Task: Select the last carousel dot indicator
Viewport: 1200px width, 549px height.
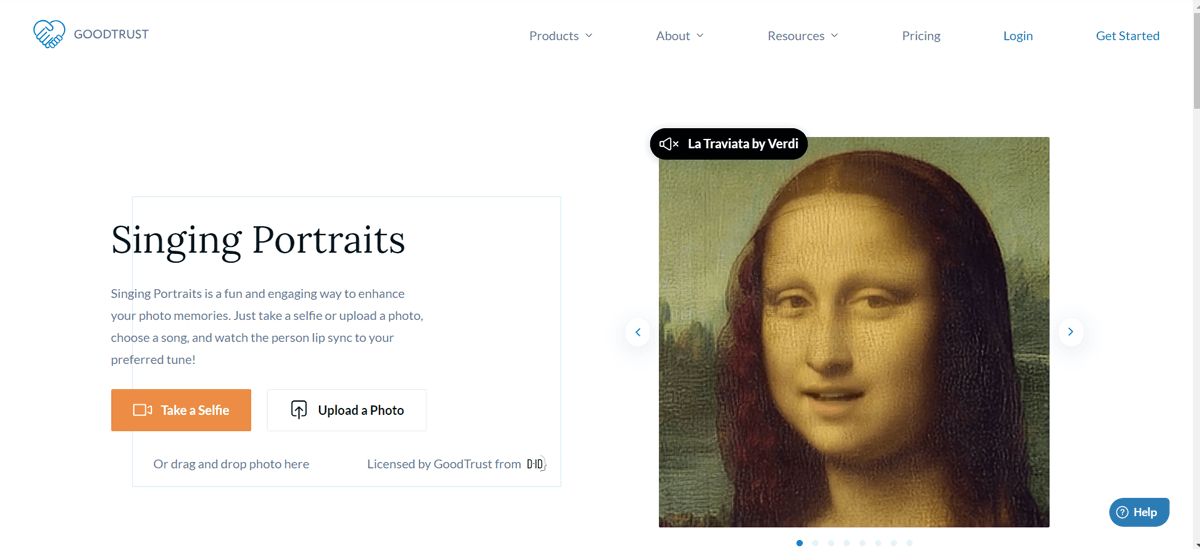Action: coord(909,543)
